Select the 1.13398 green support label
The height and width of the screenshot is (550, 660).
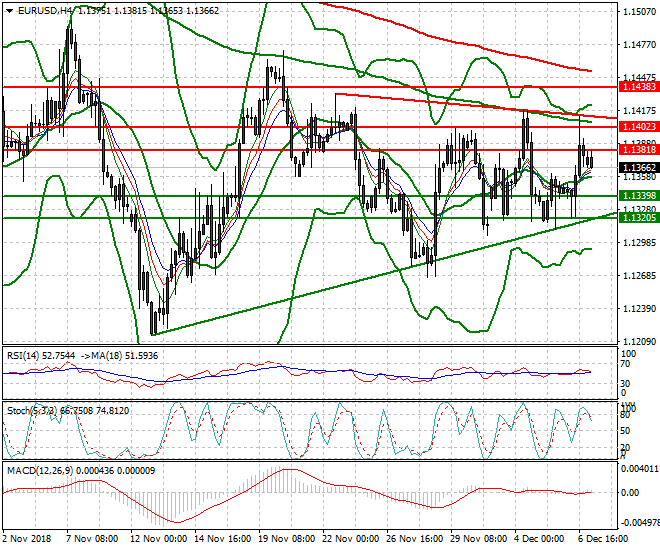pyautogui.click(x=638, y=195)
